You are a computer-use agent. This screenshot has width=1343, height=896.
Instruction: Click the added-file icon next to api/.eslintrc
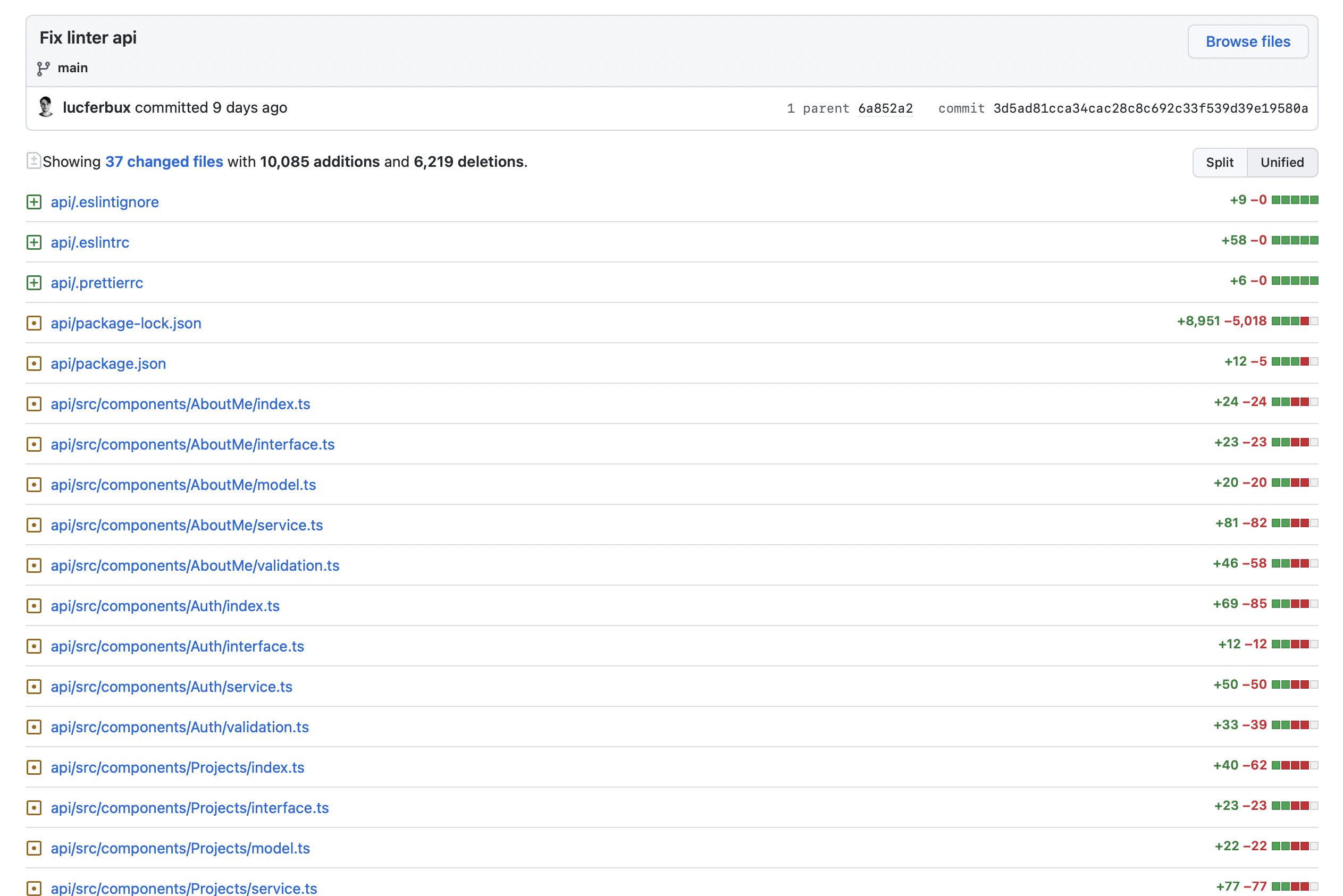(x=33, y=242)
